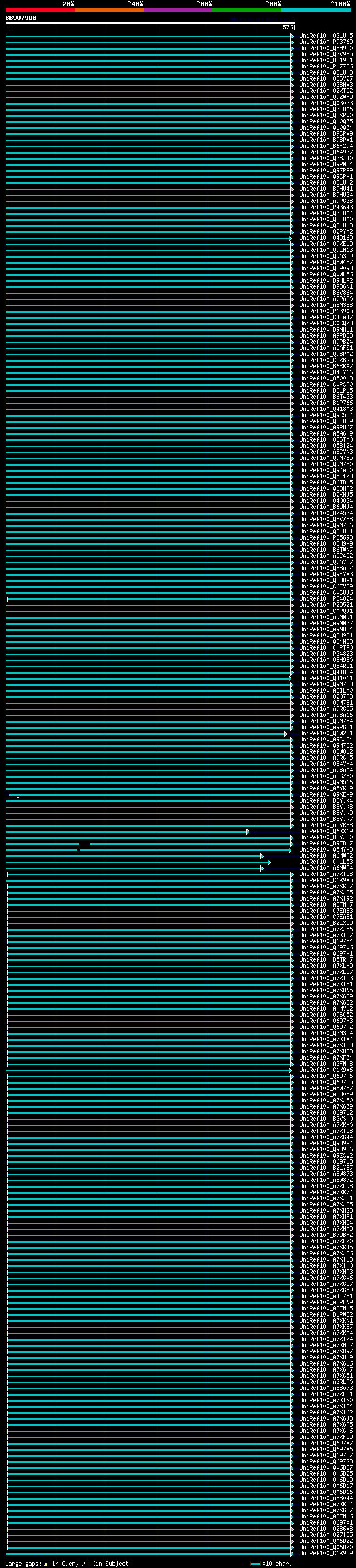Click UniRef100_A3RLP0 label
This screenshot has width=356, height=1568.
[x=326, y=1382]
